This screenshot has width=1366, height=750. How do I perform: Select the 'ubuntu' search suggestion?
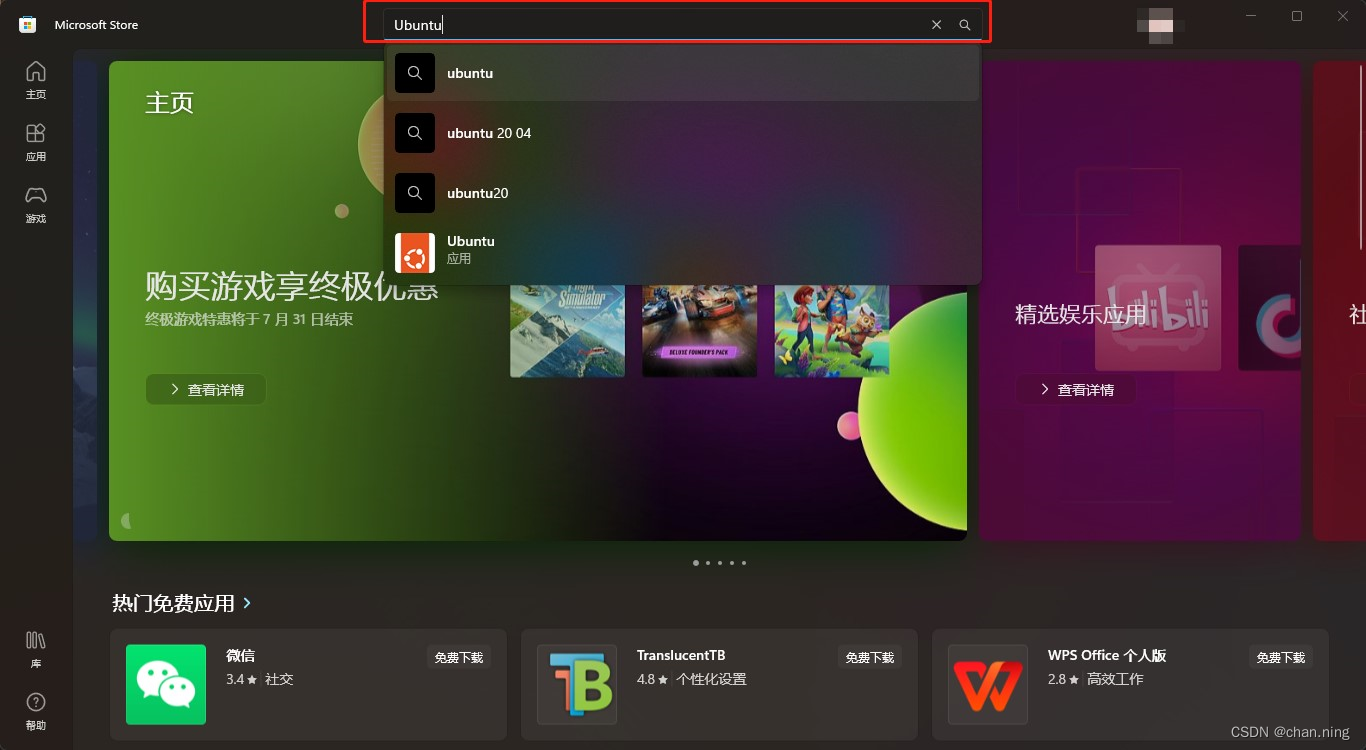(x=683, y=73)
